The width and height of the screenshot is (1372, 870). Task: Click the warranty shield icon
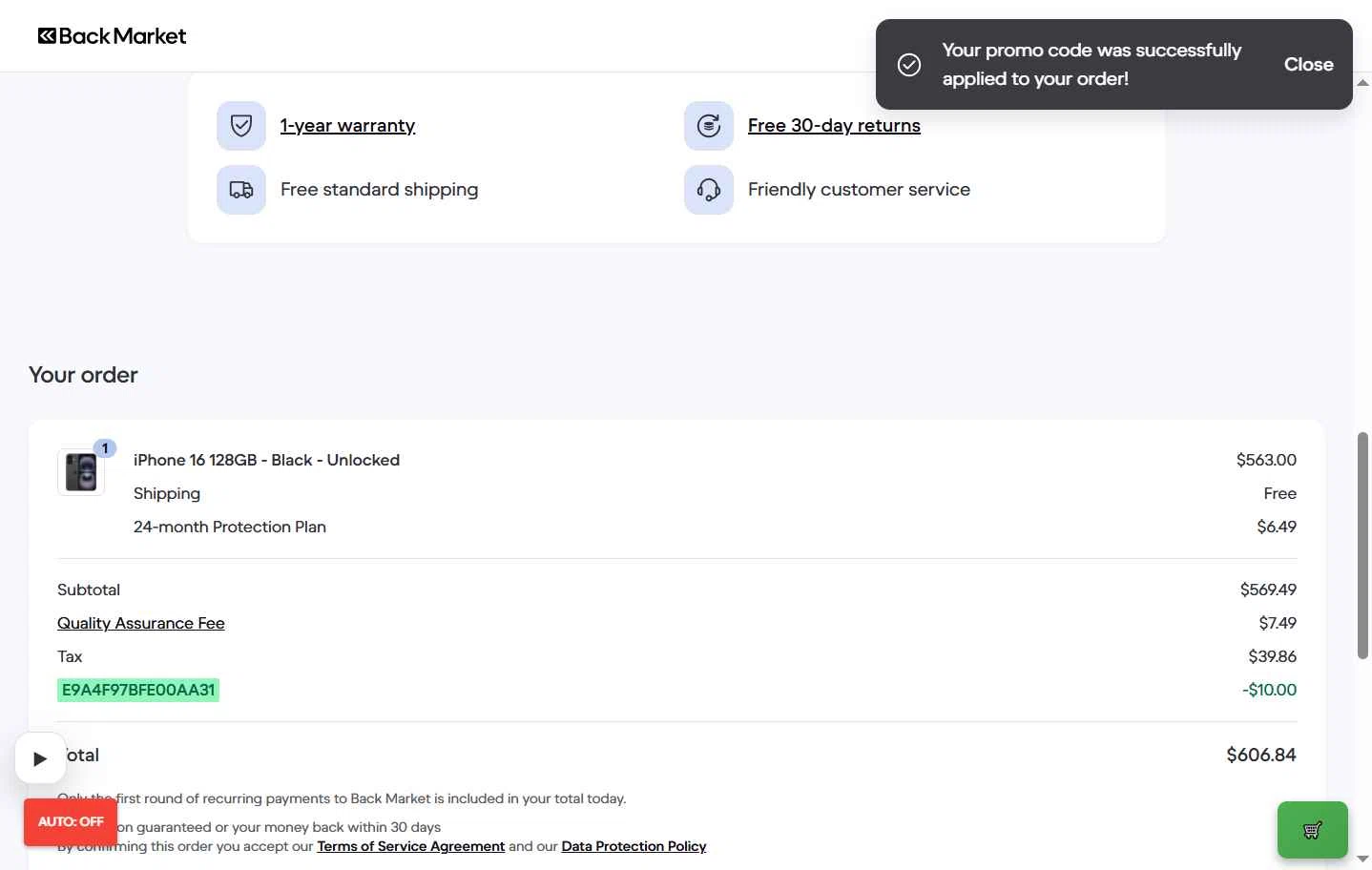pos(241,126)
